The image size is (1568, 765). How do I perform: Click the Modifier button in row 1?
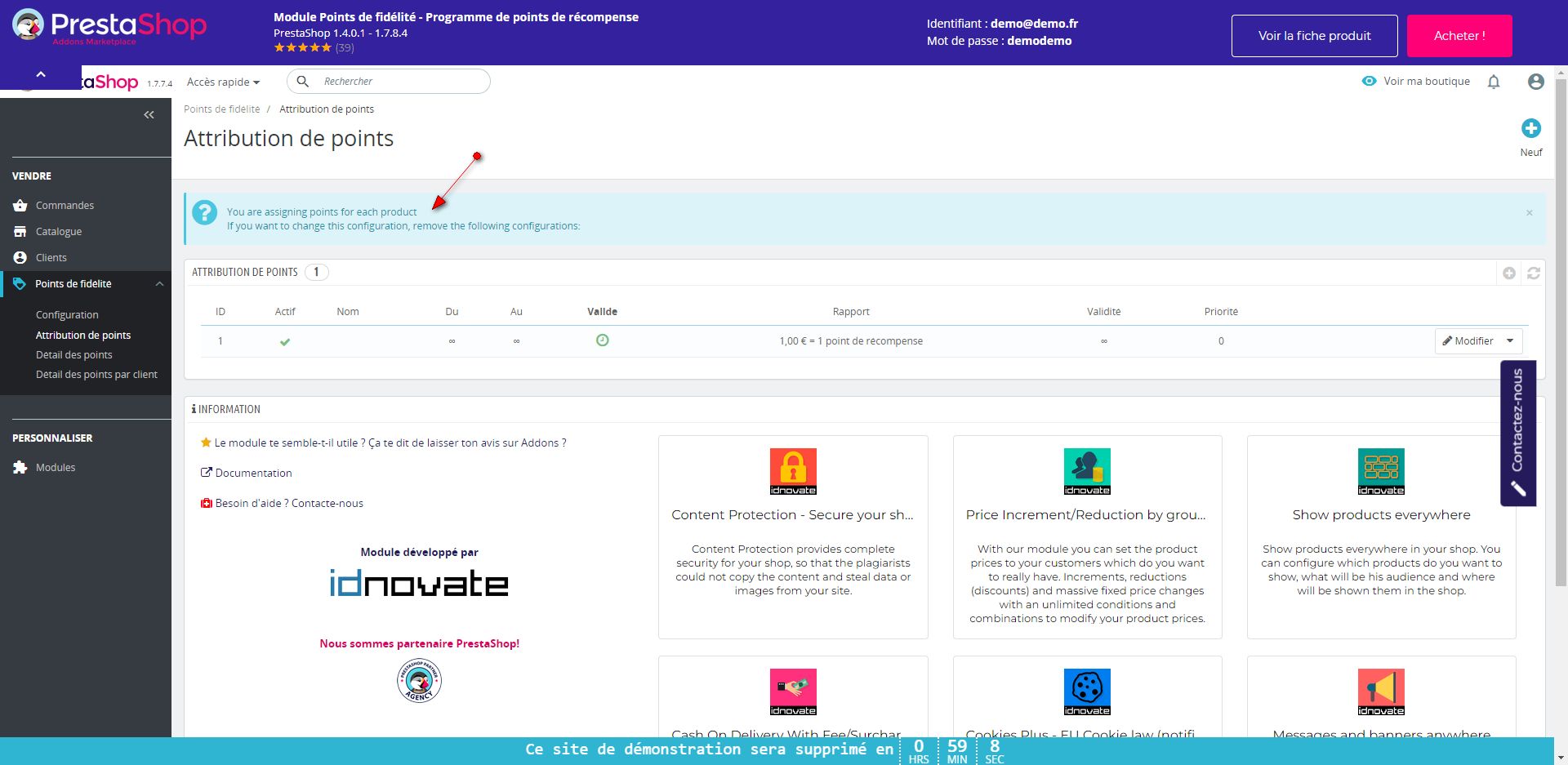(1468, 341)
